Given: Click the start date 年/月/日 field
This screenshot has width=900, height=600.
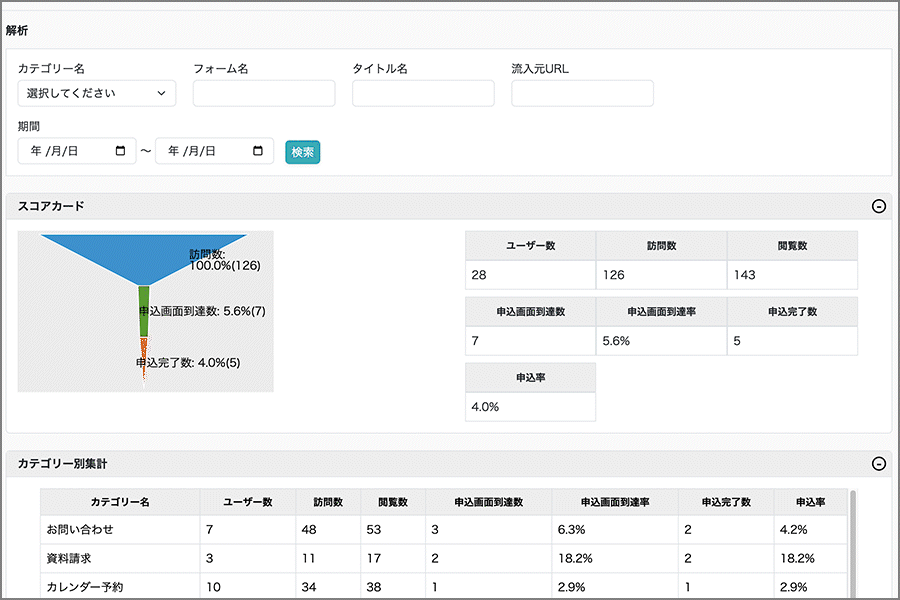Looking at the screenshot, I should [x=68, y=151].
